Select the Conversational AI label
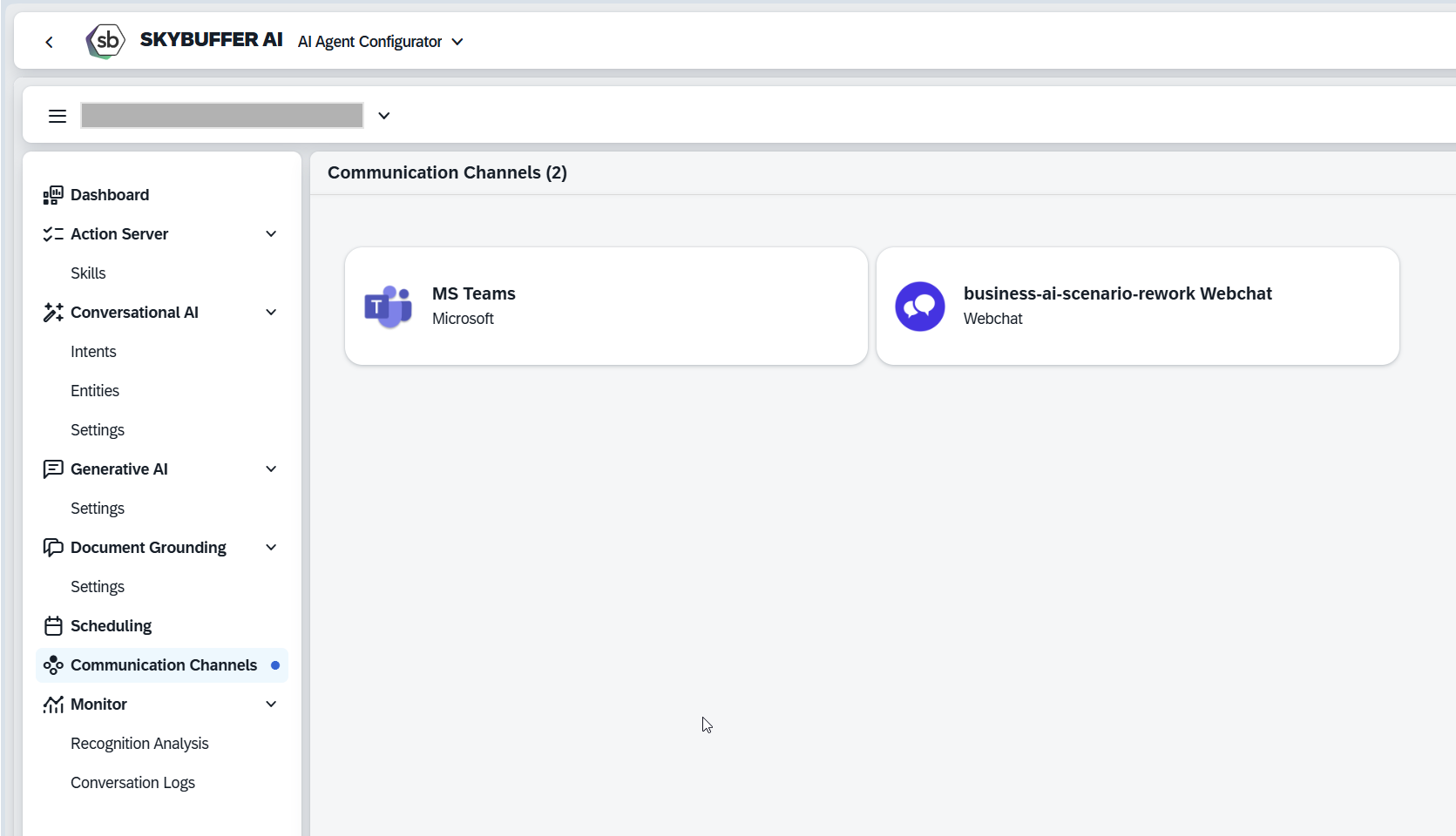This screenshot has width=1456, height=836. 134,313
